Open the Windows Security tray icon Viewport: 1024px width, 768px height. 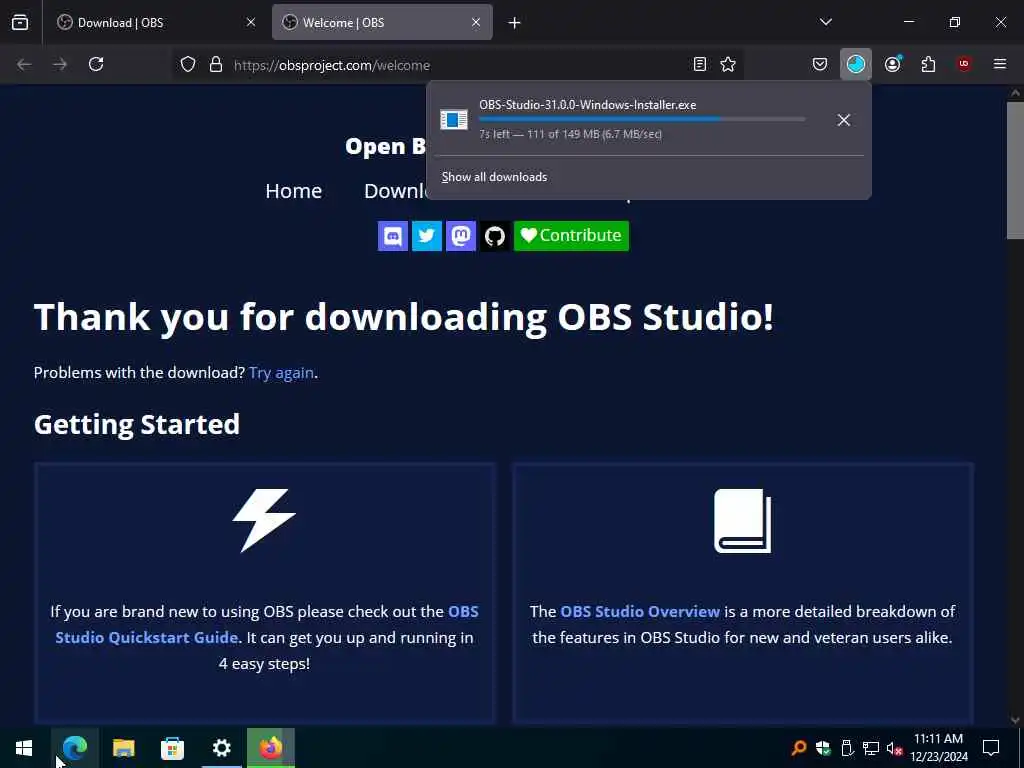(823, 748)
